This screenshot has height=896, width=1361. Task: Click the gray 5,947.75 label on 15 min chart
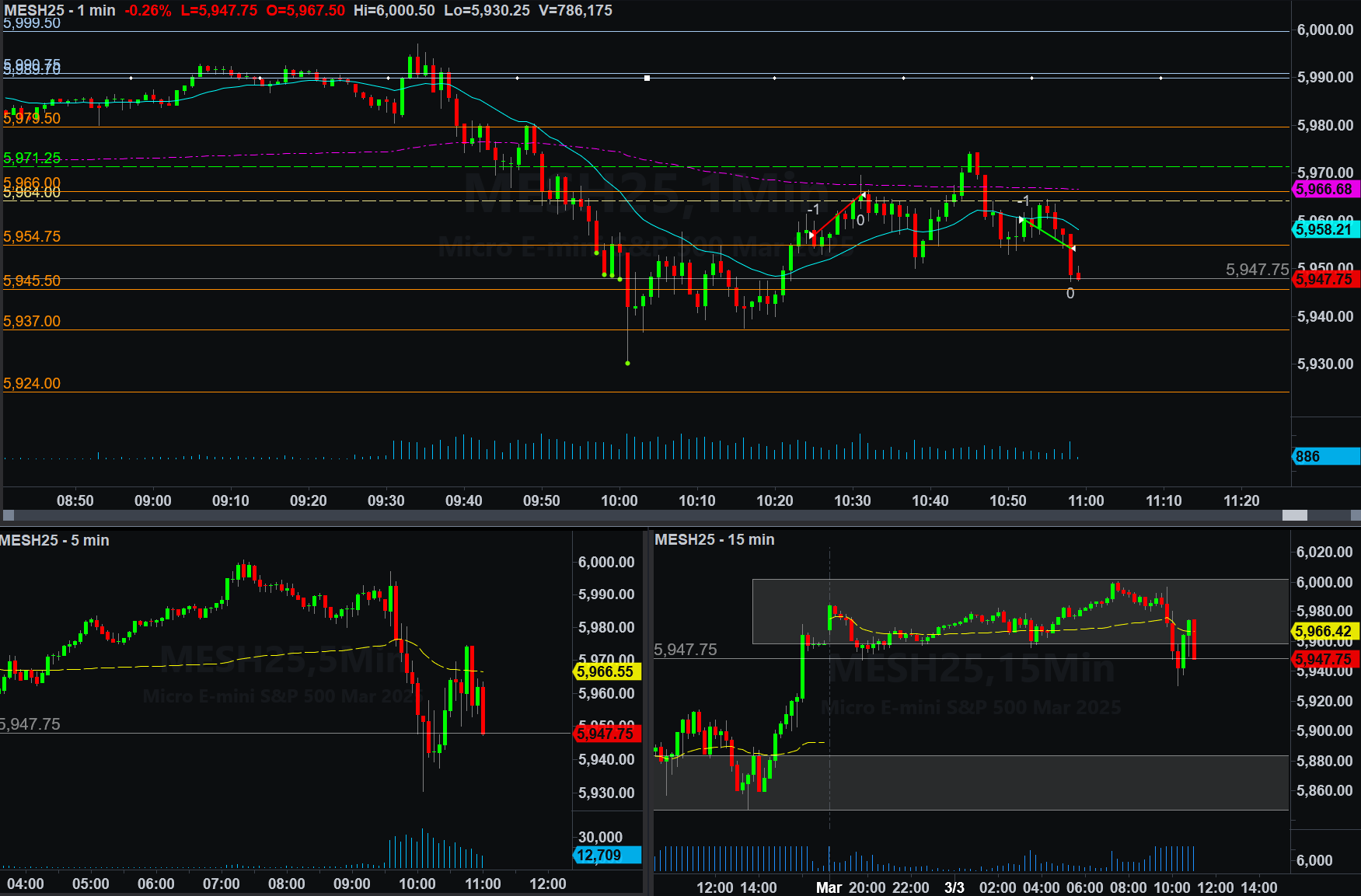coord(686,650)
